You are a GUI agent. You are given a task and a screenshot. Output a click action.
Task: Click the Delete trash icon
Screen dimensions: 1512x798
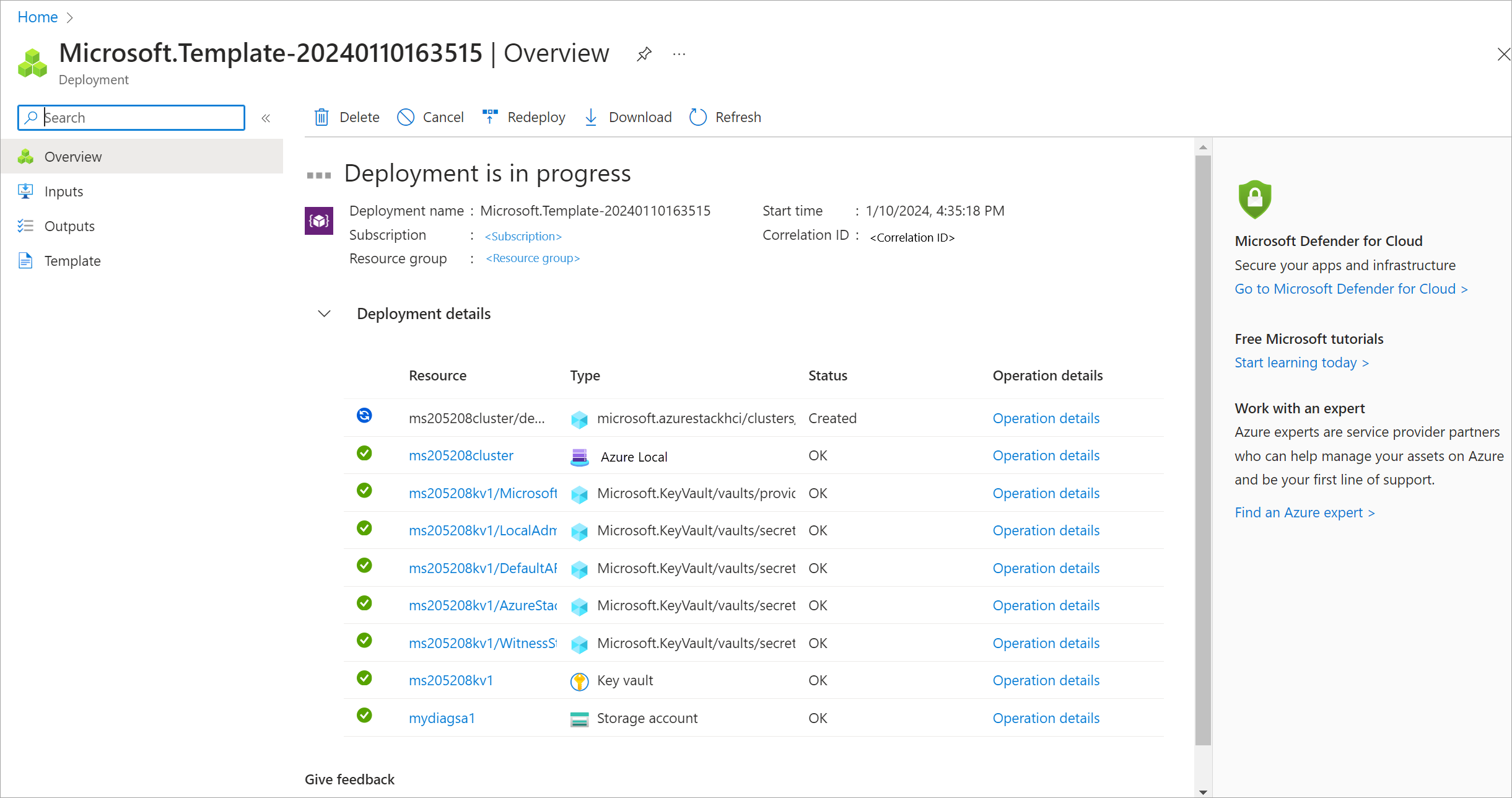[321, 117]
